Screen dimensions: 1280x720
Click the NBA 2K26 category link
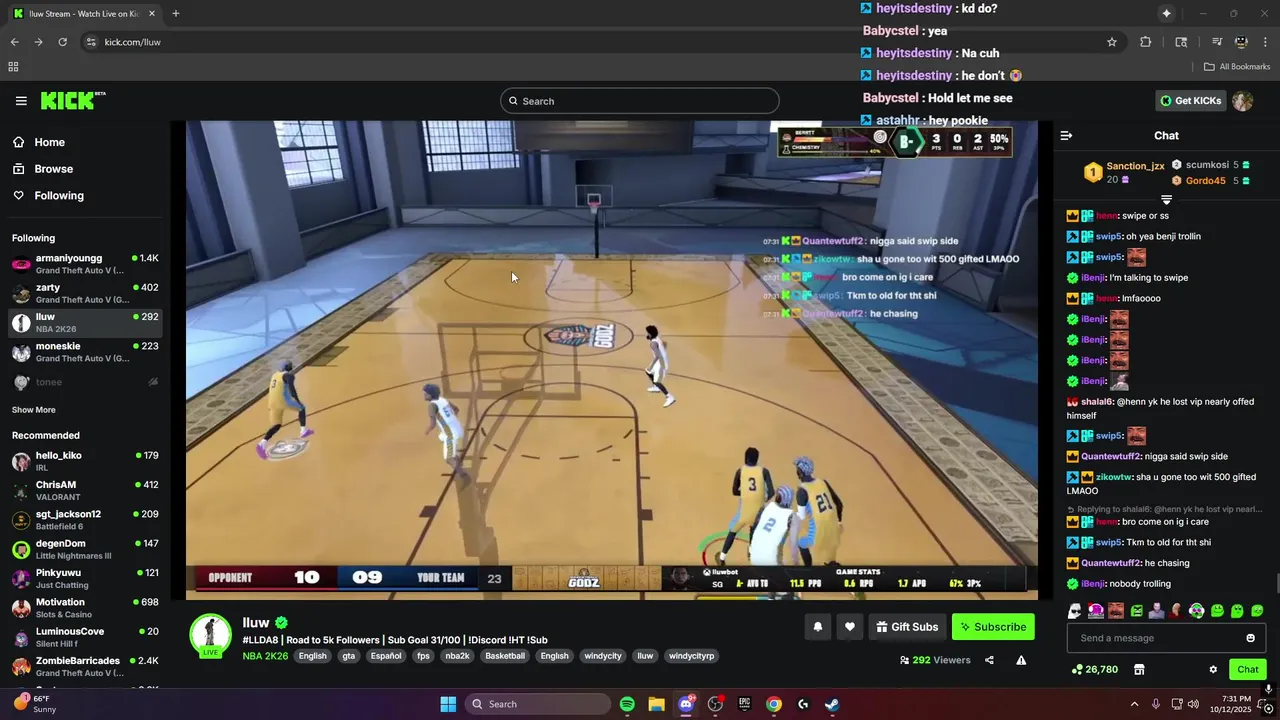265,656
